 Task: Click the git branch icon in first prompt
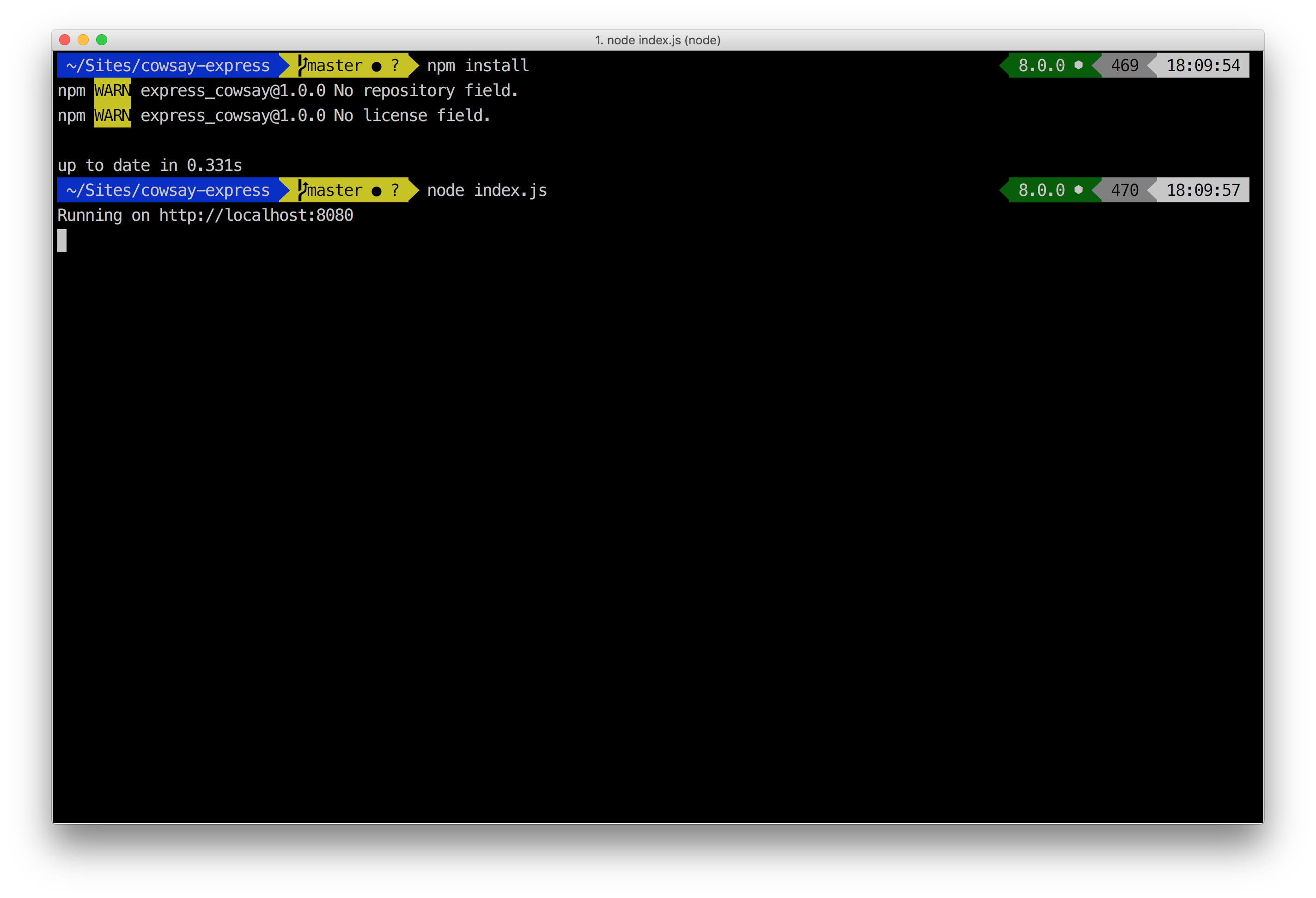302,65
